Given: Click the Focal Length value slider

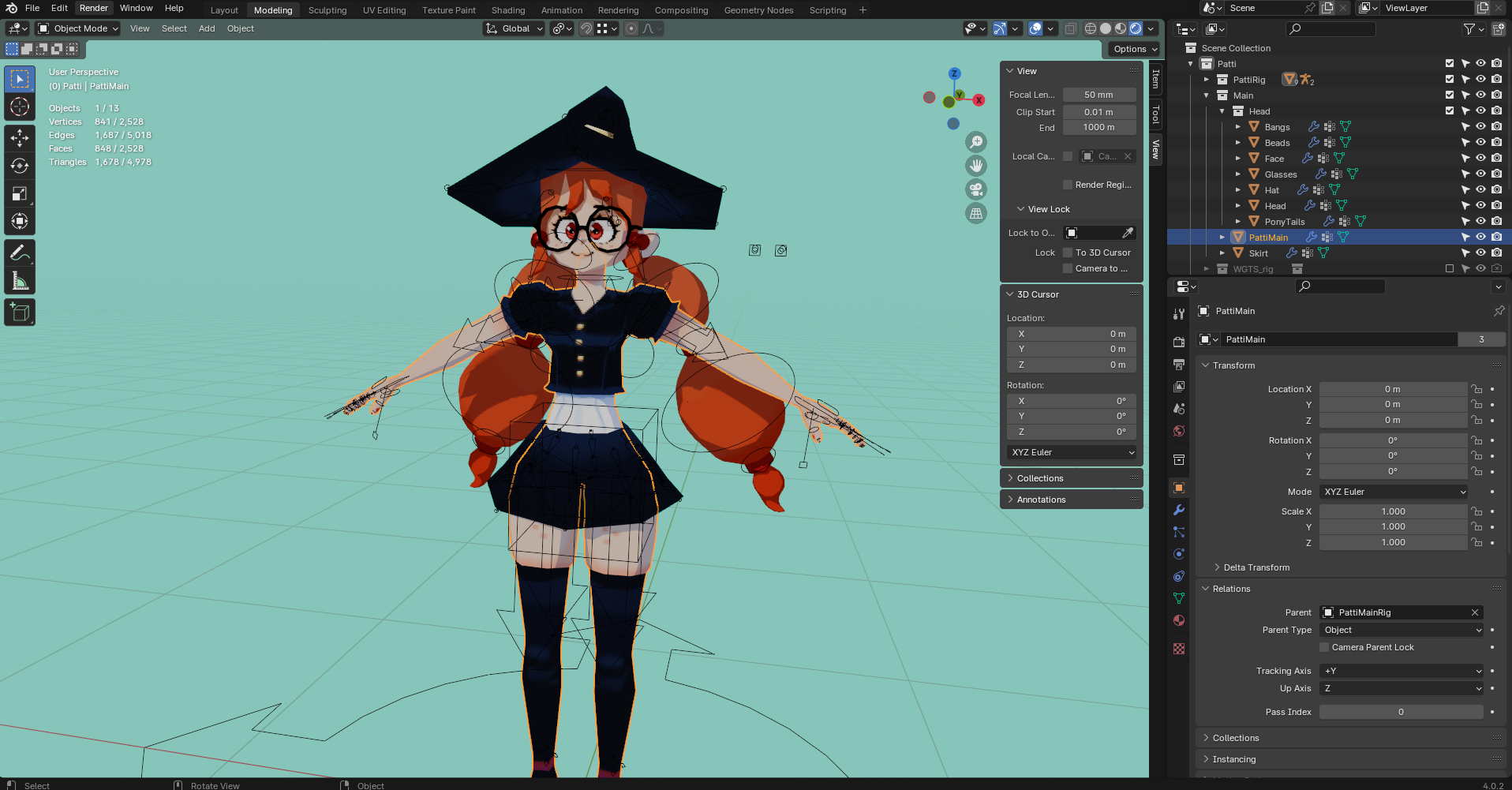Looking at the screenshot, I should 1098,95.
